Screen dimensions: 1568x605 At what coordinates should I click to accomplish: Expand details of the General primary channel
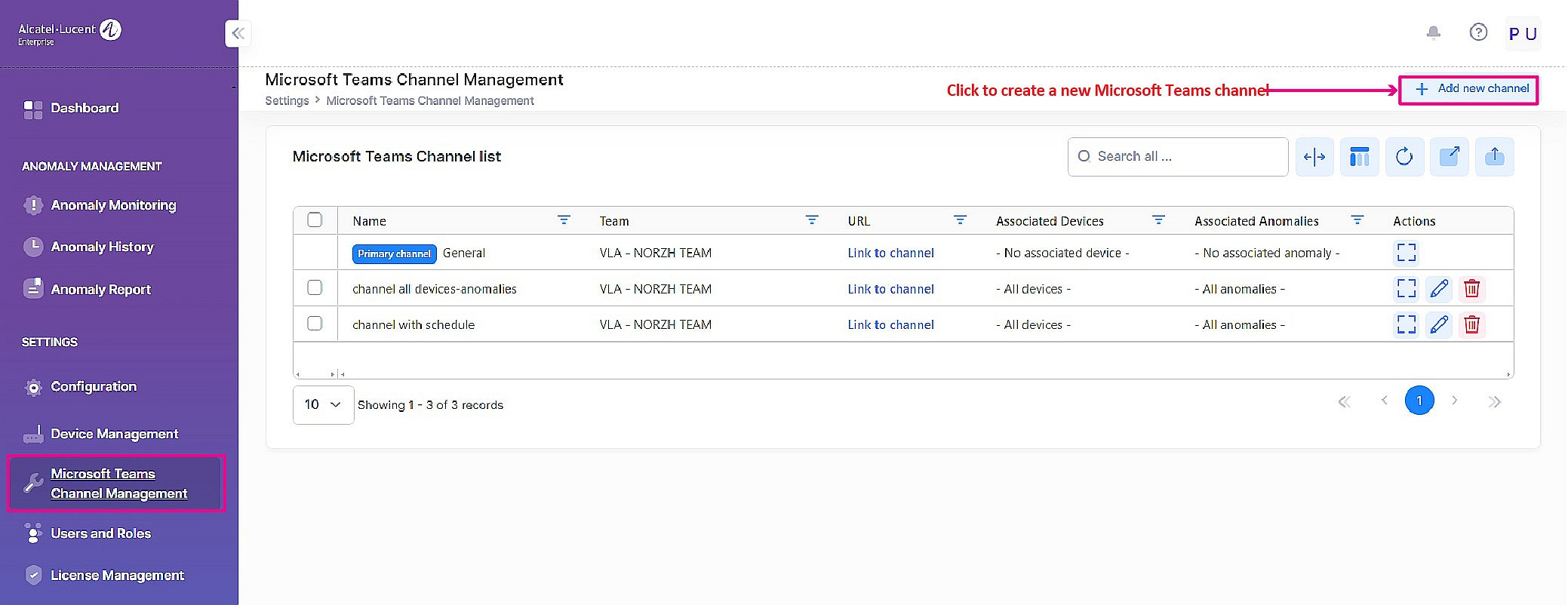coord(1406,252)
